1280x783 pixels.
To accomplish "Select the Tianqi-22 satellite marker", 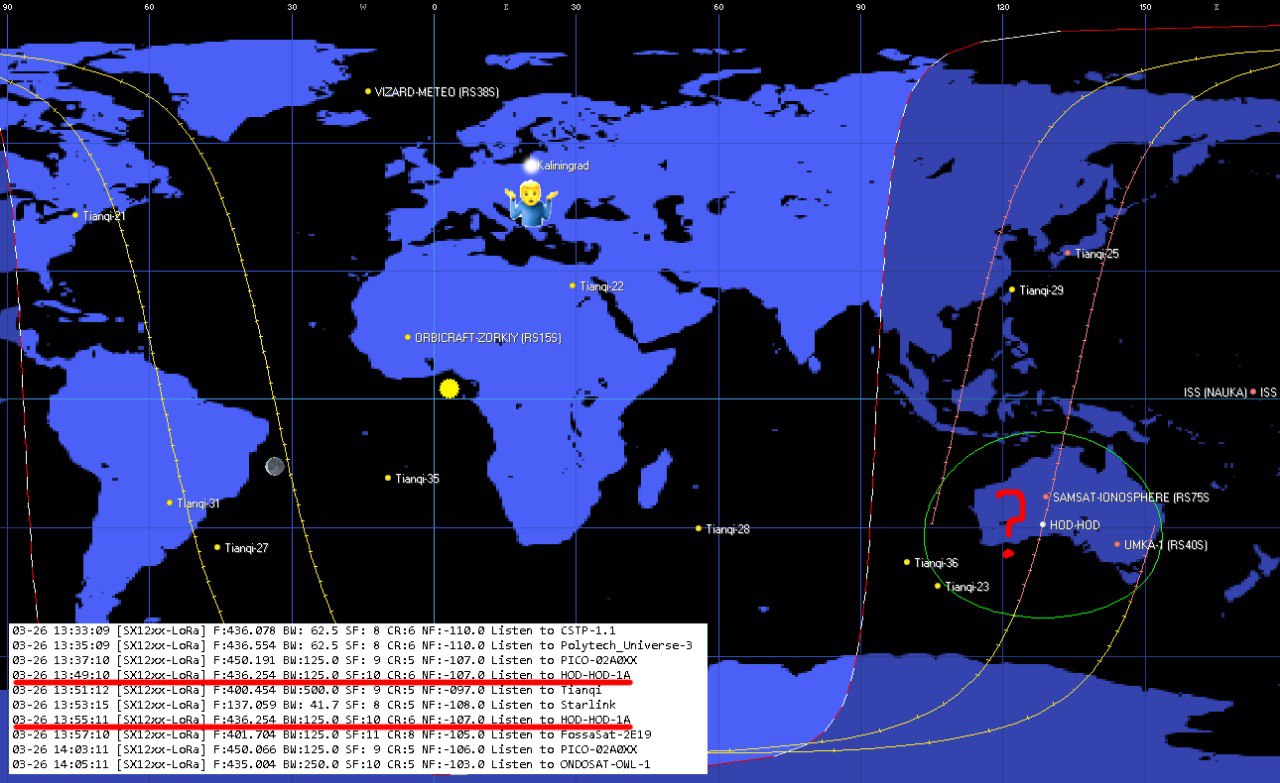I will [573, 285].
